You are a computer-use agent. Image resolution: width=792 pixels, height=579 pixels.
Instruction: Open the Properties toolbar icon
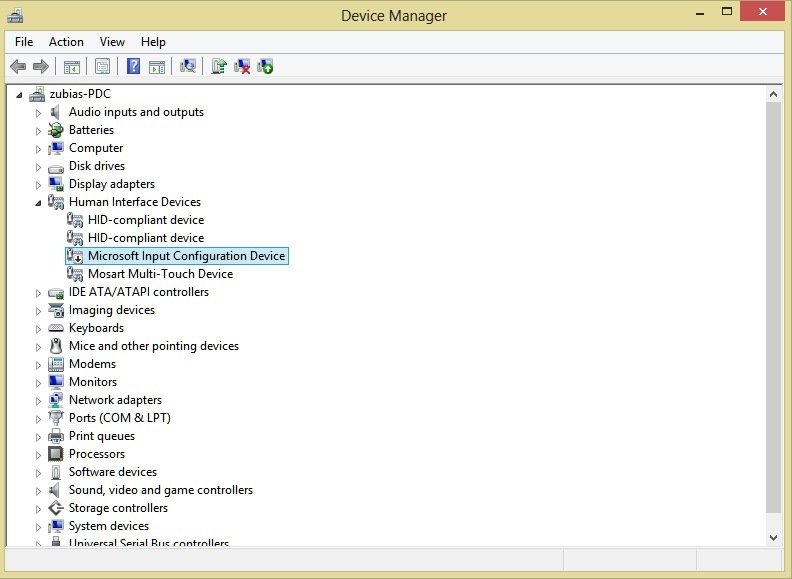[103, 66]
